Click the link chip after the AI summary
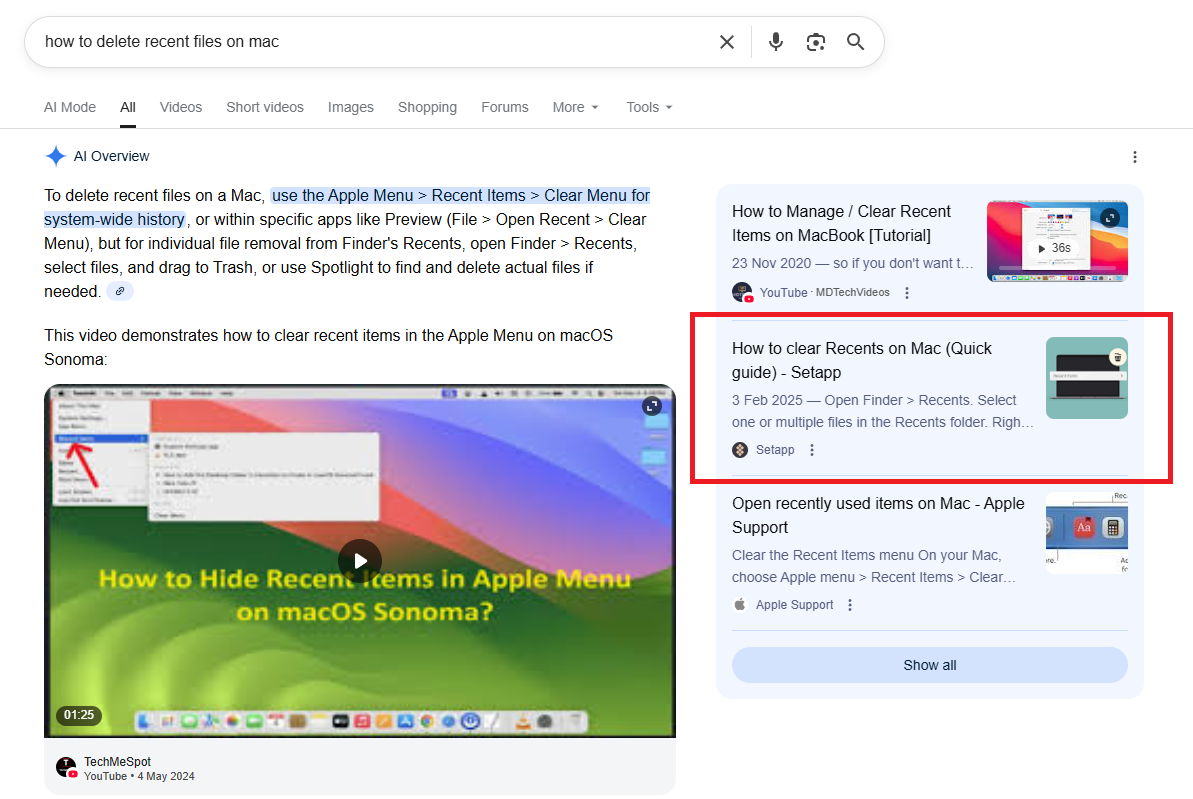Viewport: 1193px width, 799px height. [120, 291]
